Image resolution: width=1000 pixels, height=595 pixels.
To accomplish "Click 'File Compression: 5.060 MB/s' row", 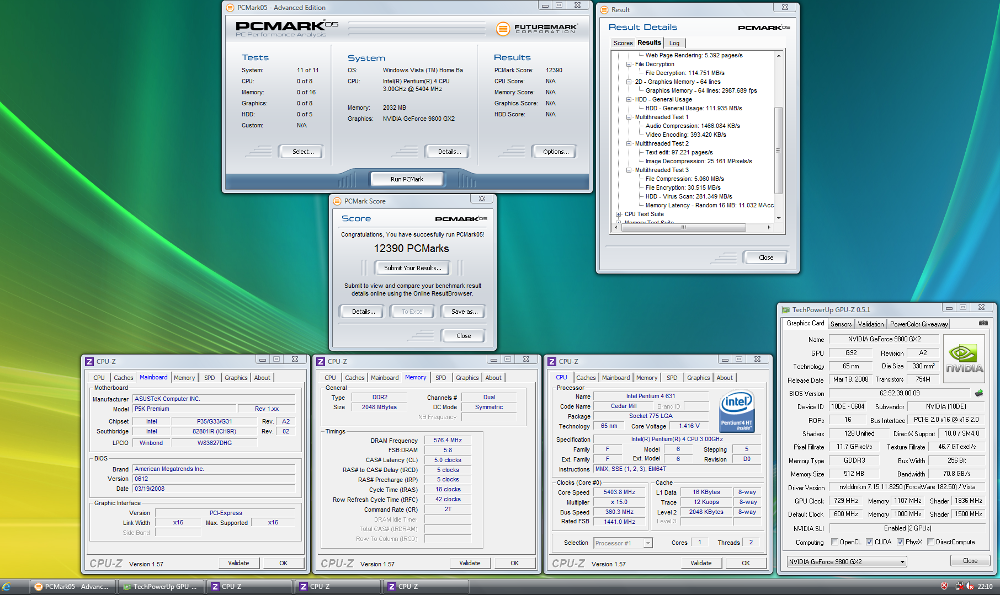I will (684, 179).
